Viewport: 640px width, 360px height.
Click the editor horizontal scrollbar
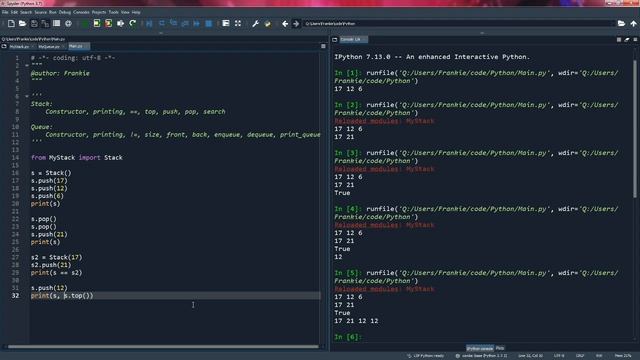(163, 347)
